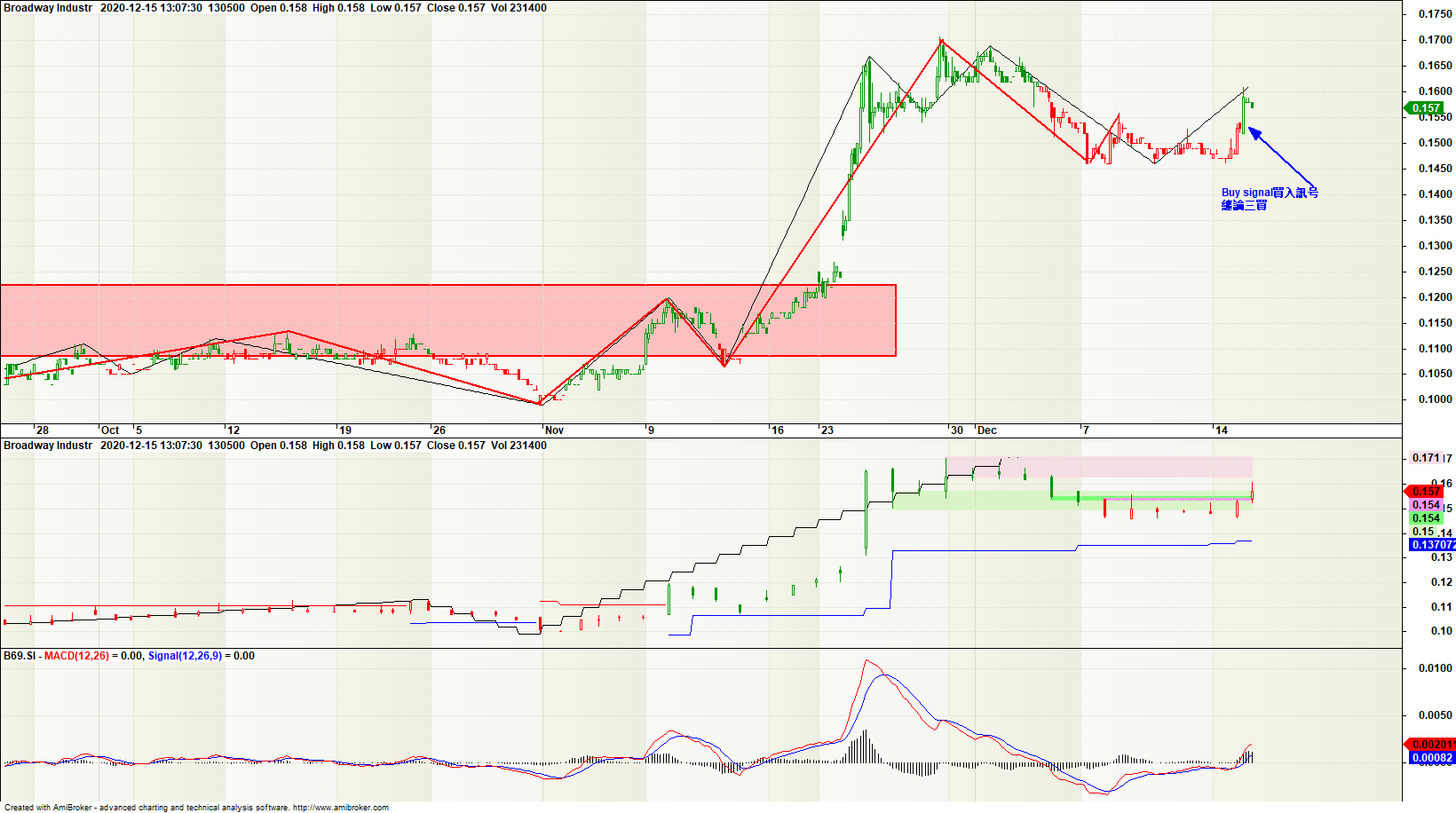Click the 'Dec' date axis marker

pos(987,430)
